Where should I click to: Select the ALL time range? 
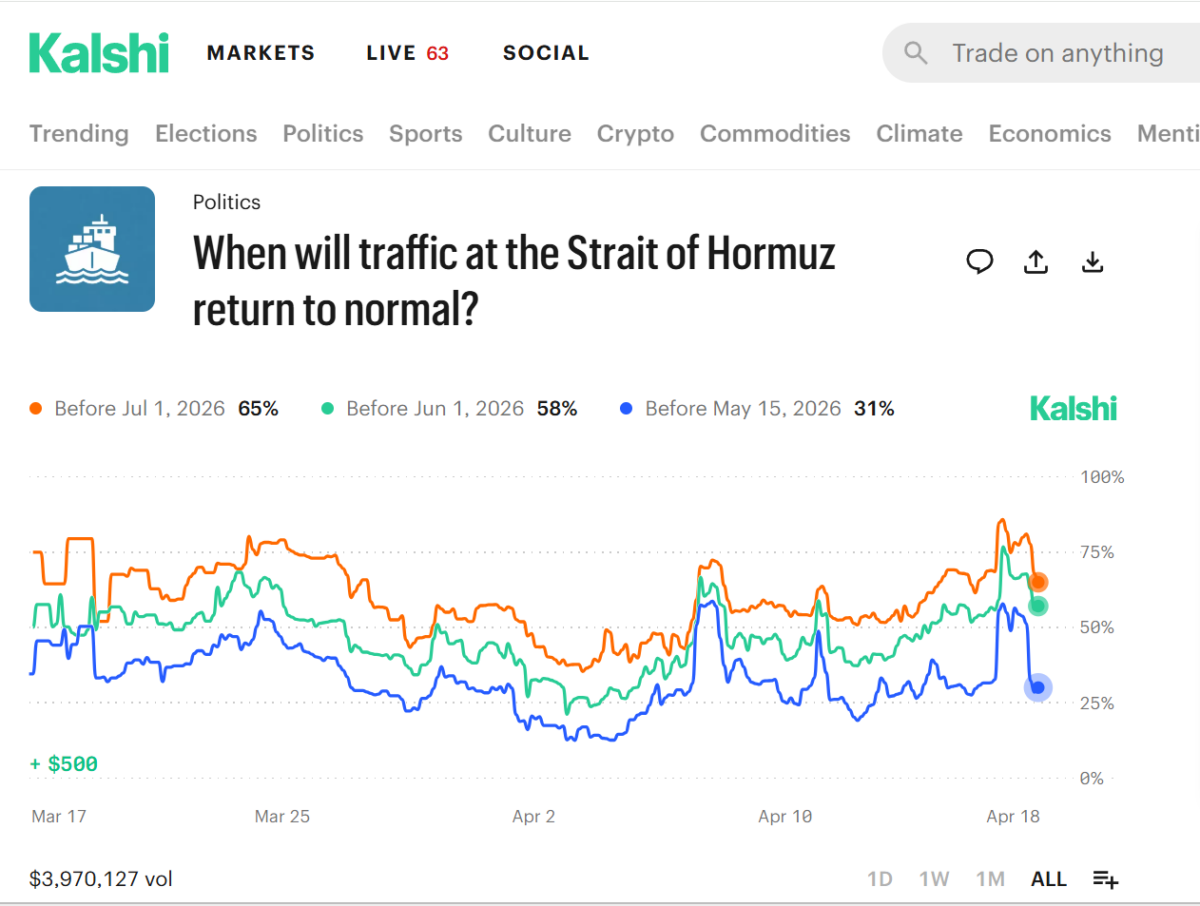[1048, 879]
